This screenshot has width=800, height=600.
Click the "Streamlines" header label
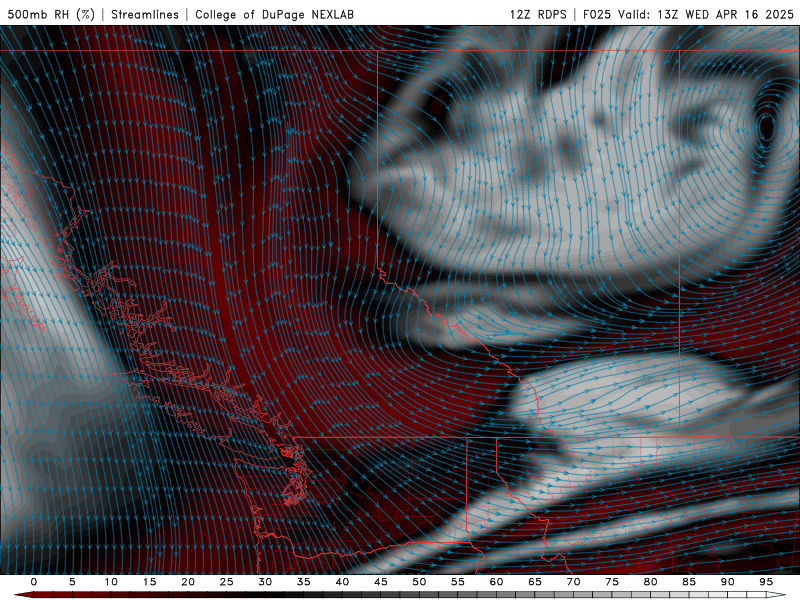(x=145, y=14)
